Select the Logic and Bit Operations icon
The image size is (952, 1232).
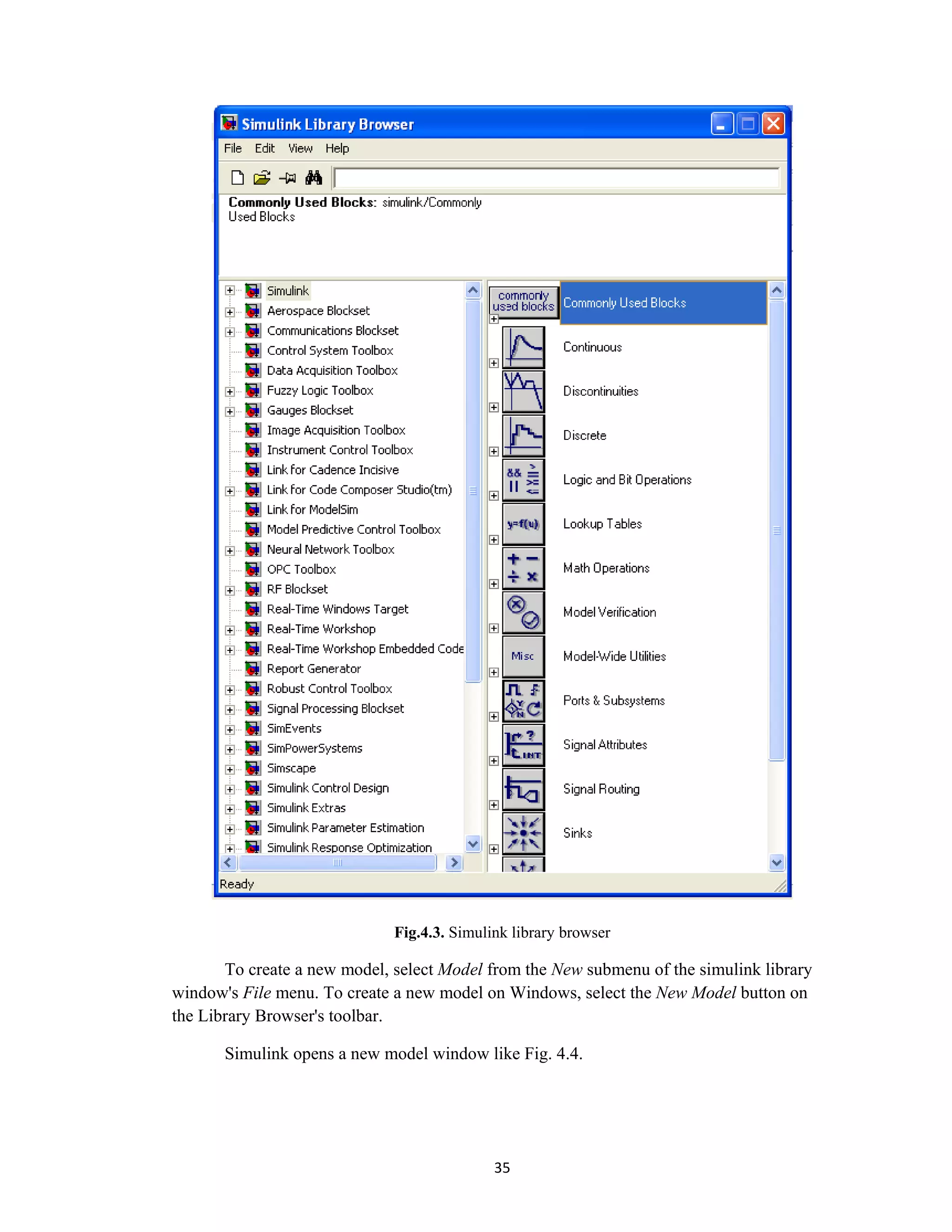pyautogui.click(x=523, y=480)
